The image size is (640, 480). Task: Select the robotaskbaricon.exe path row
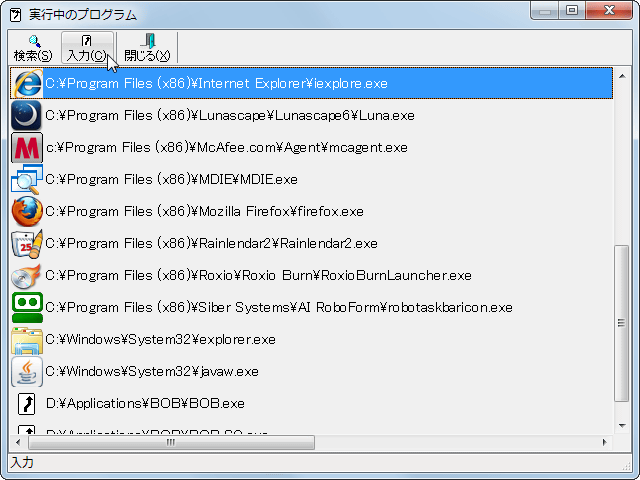click(311, 307)
